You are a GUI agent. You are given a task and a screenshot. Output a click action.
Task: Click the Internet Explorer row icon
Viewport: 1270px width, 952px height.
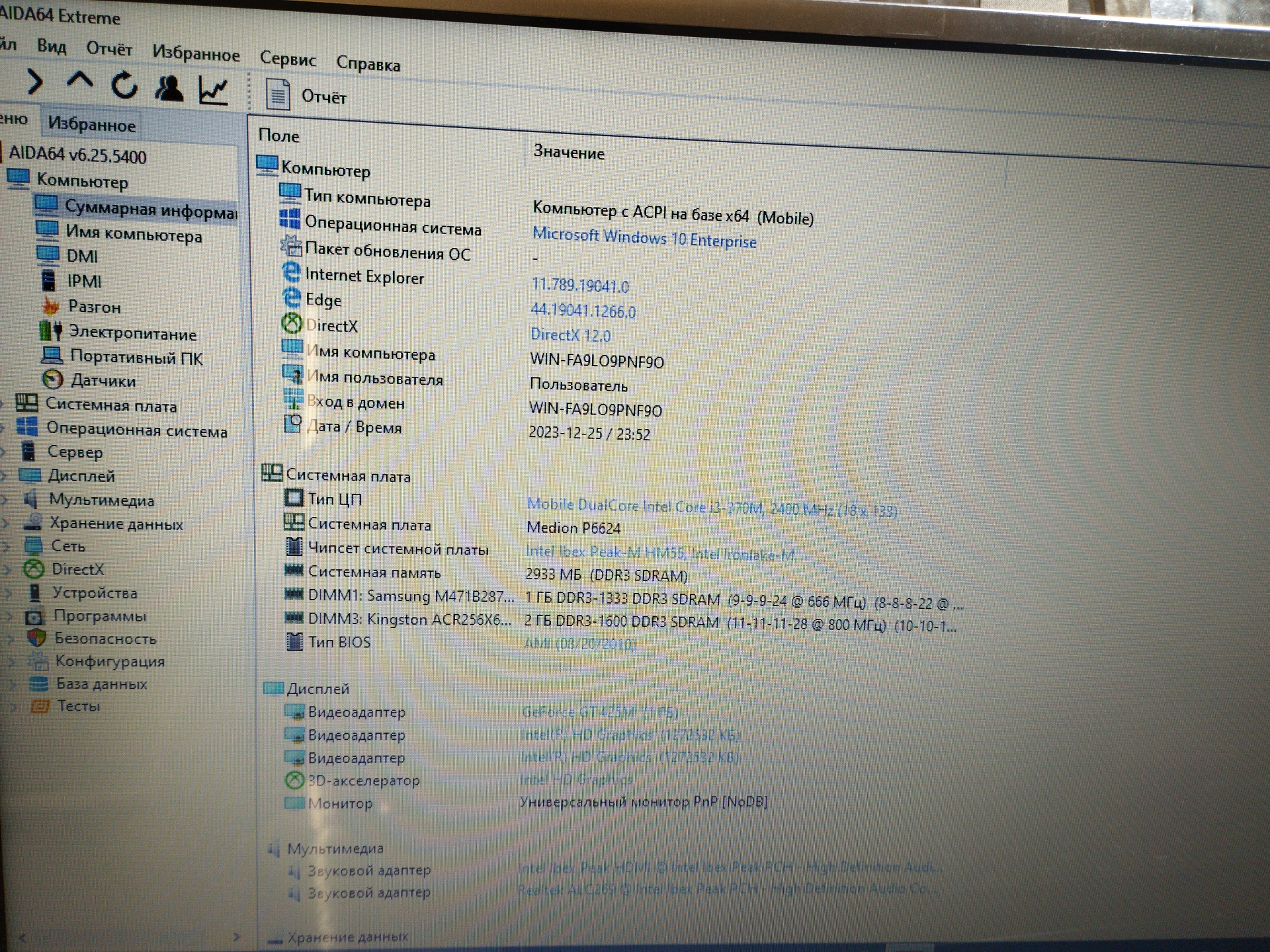(291, 272)
